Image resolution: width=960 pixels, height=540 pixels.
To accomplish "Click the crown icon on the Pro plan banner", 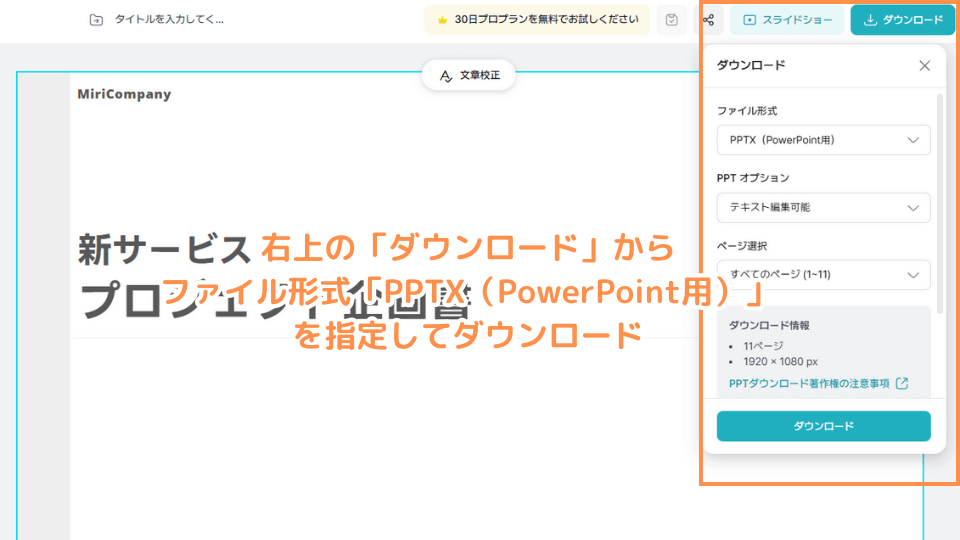I will 443,20.
